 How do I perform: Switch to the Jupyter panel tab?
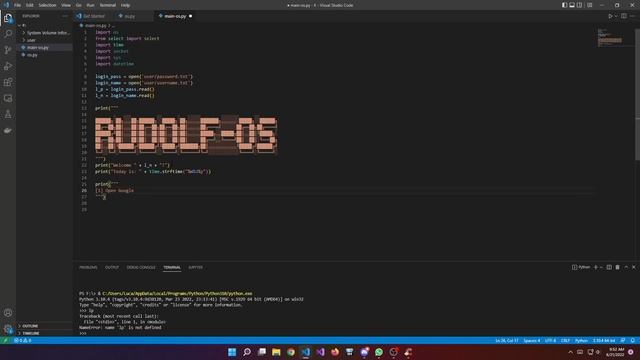(196, 267)
